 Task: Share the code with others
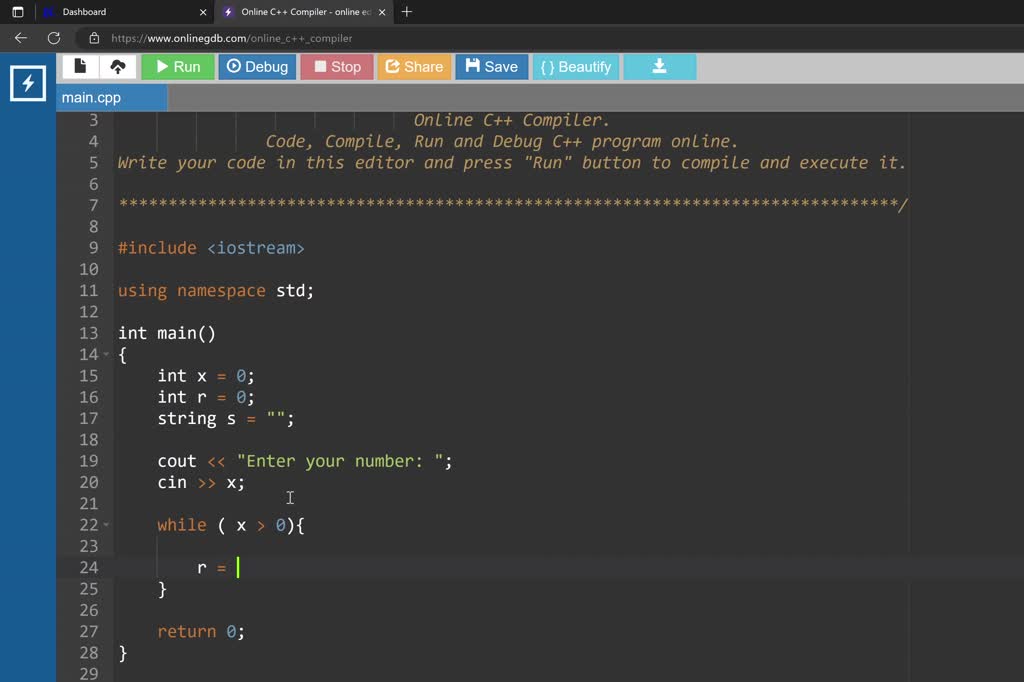coord(414,66)
